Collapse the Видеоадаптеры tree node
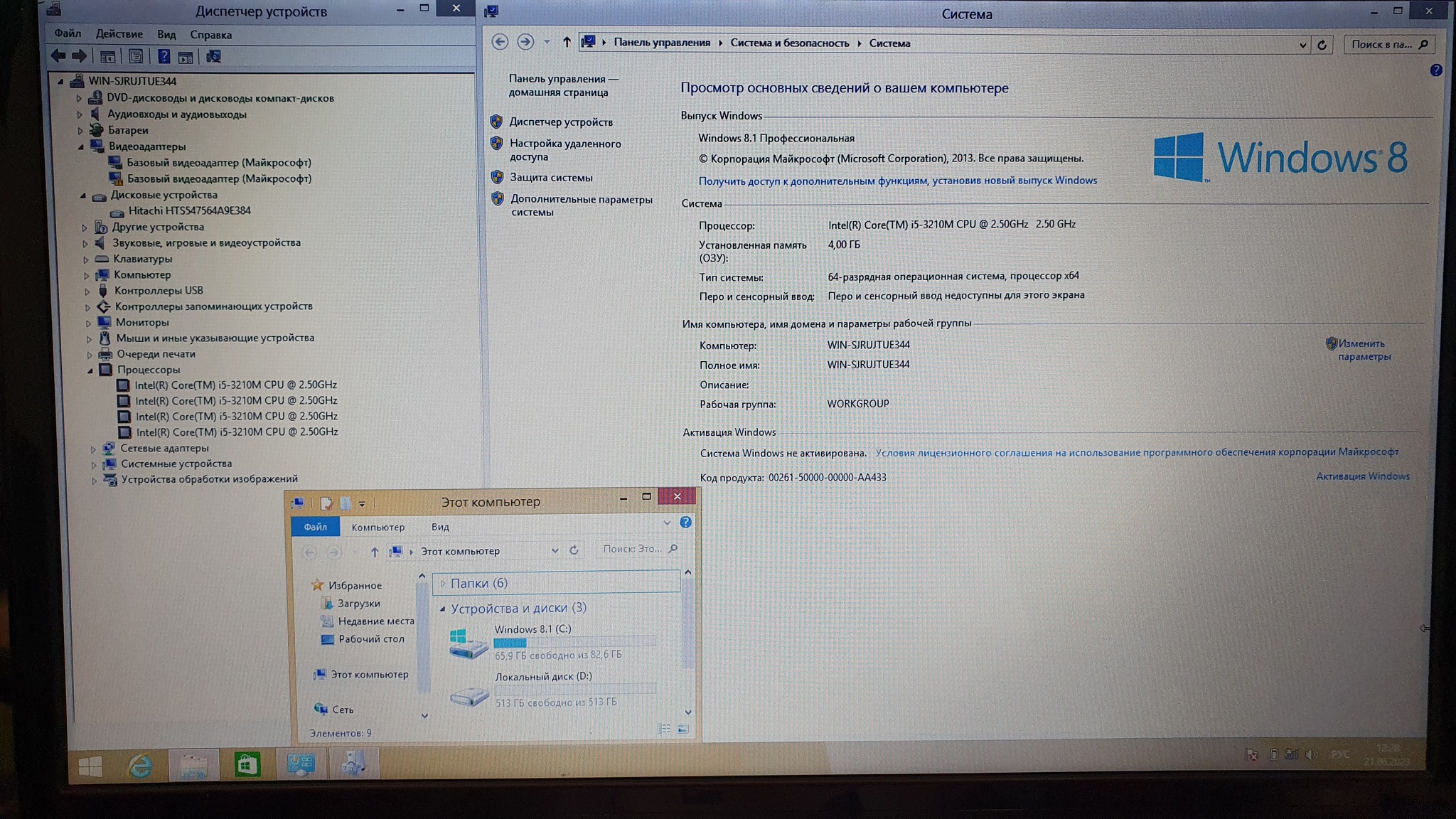The width and height of the screenshot is (1456, 819). click(81, 146)
